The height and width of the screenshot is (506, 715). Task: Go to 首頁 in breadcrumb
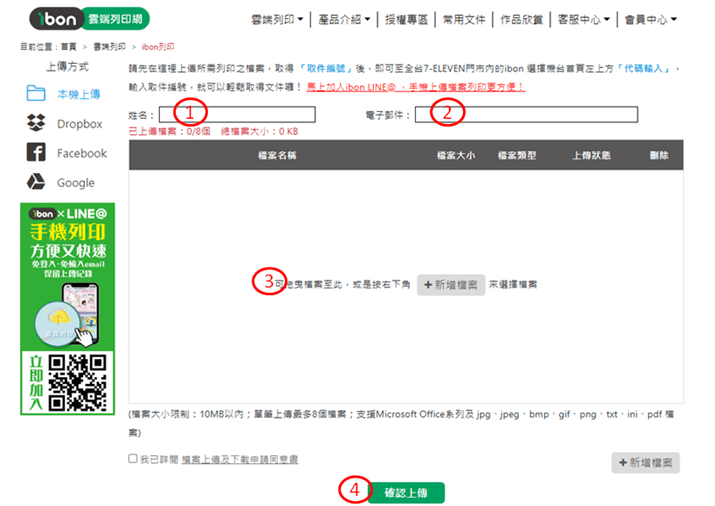click(68, 46)
